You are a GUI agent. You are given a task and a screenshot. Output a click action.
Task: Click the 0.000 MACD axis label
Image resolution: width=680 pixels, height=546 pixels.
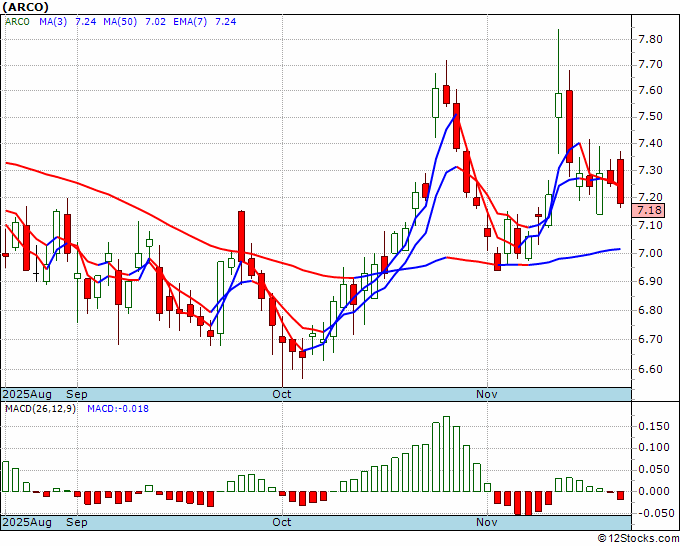pyautogui.click(x=654, y=491)
